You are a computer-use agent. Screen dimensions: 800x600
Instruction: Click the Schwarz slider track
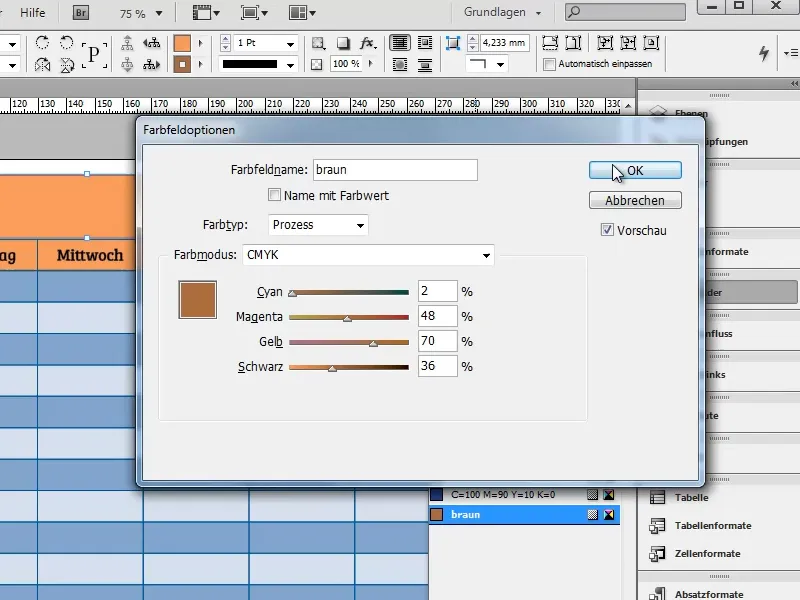point(349,367)
